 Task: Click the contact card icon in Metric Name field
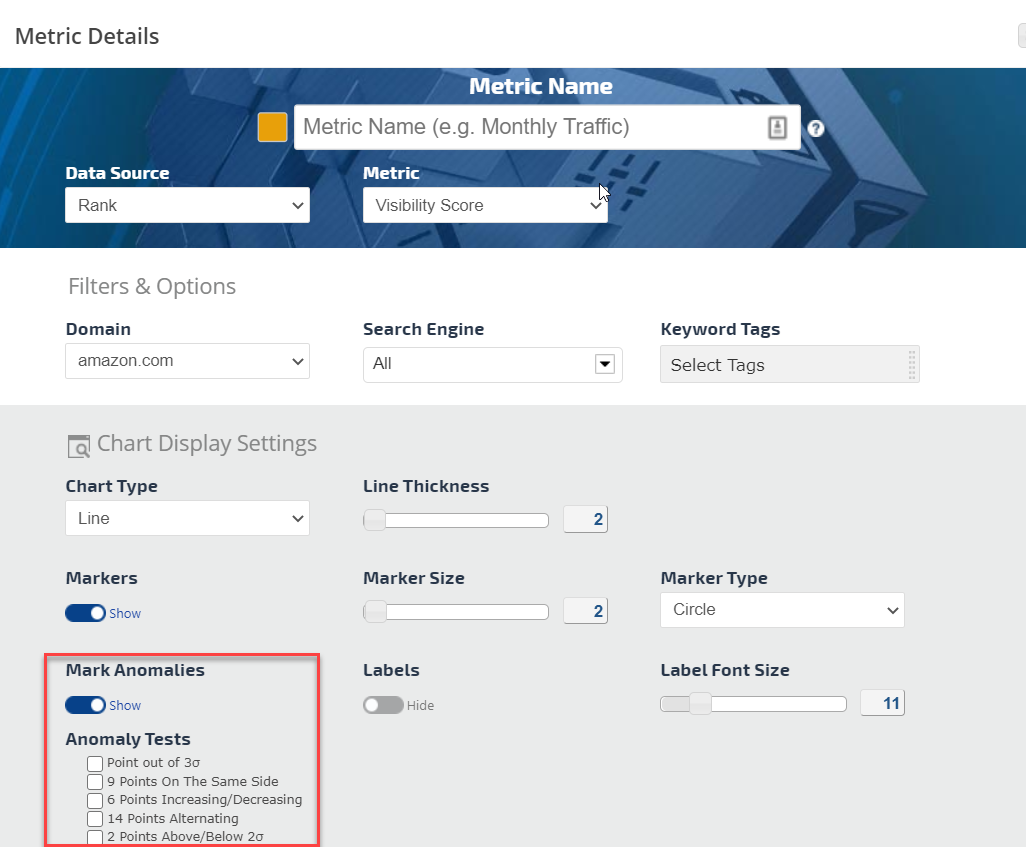(x=777, y=127)
